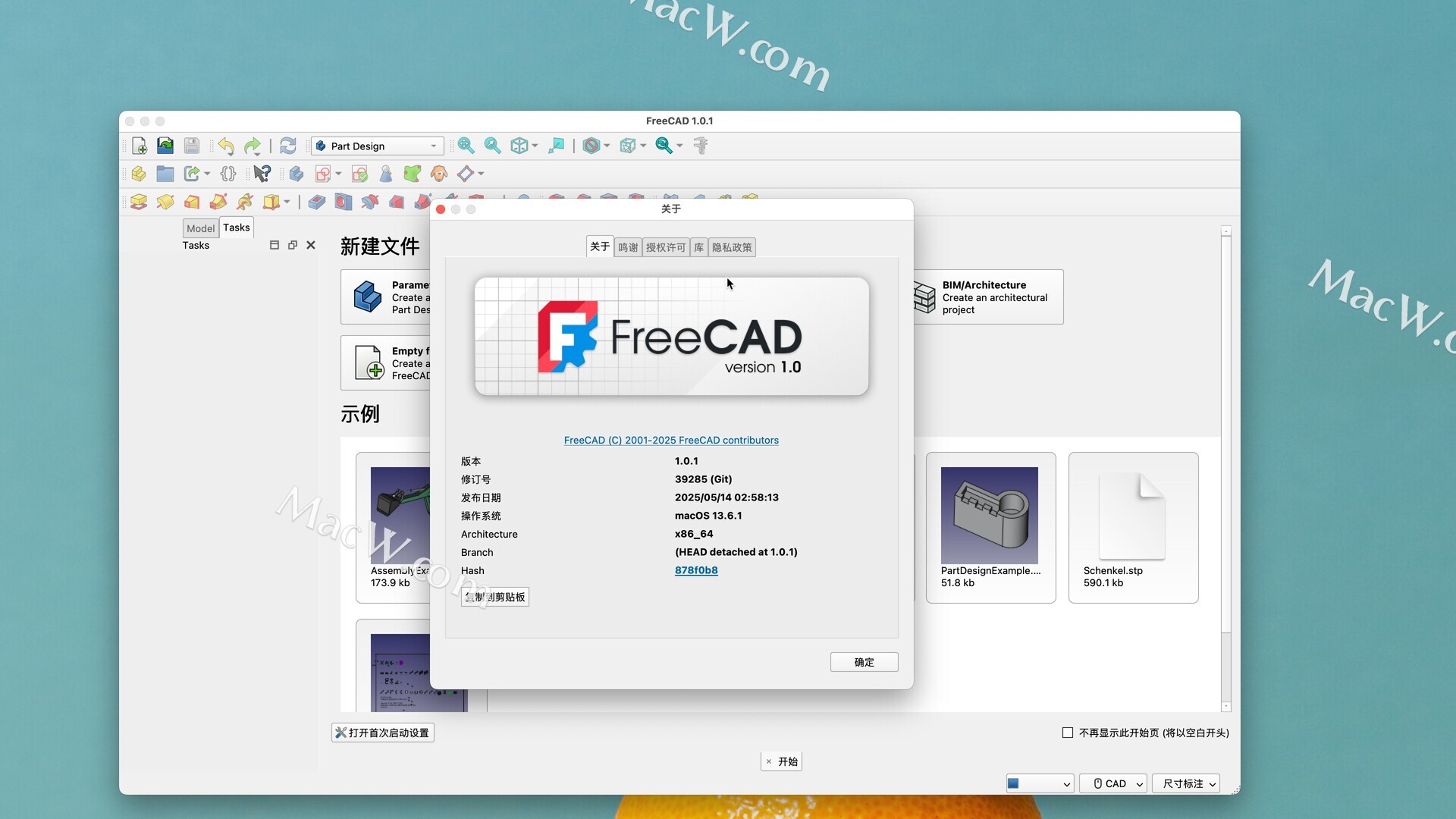Close the 开始 tab with x
Viewport: 1456px width, 819px height.
(769, 761)
